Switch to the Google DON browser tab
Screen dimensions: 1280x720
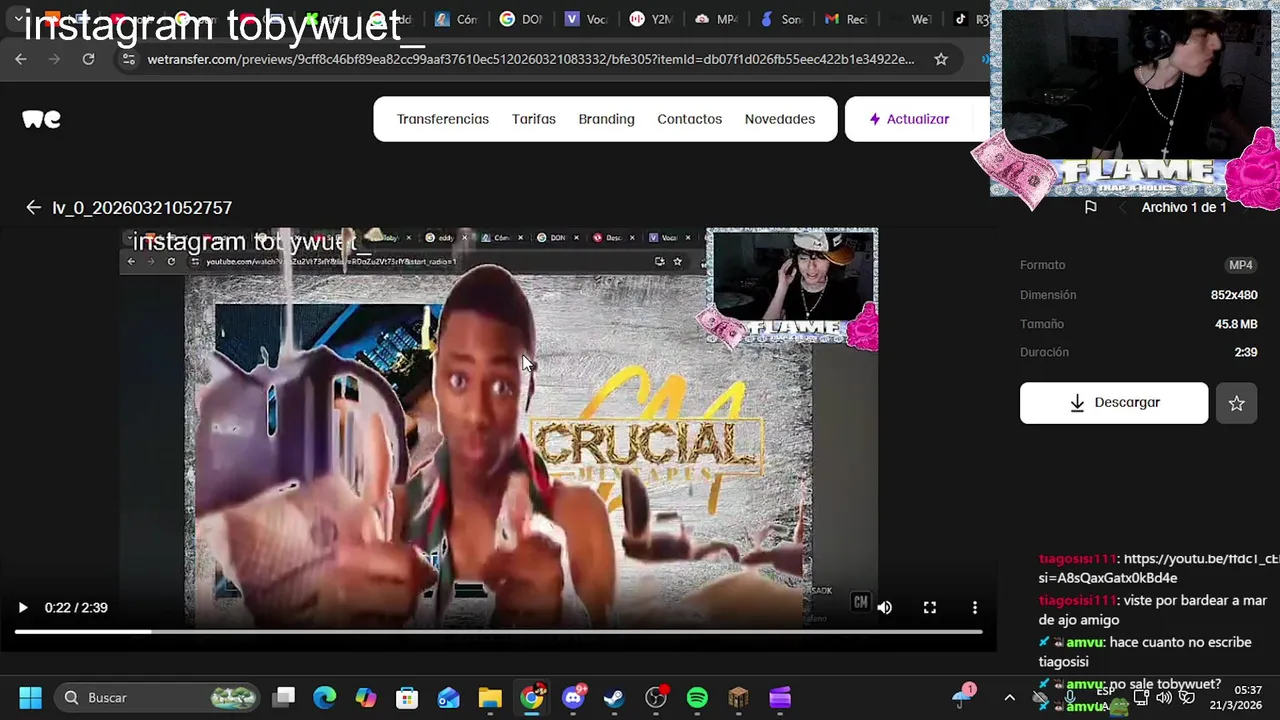click(521, 19)
